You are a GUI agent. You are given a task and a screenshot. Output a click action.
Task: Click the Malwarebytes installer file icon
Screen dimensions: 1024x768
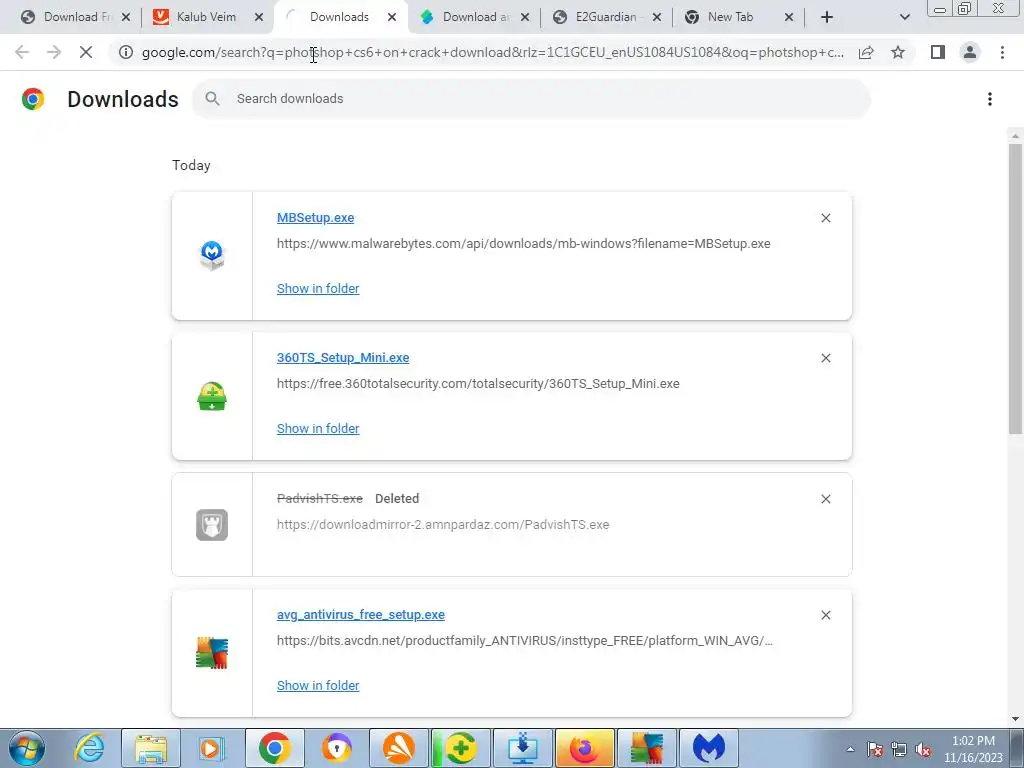tap(212, 255)
